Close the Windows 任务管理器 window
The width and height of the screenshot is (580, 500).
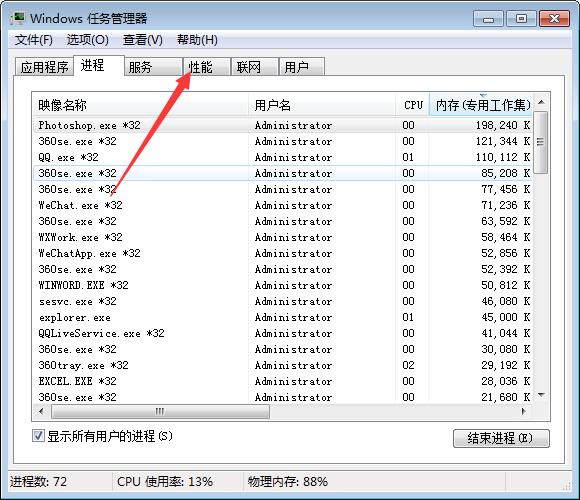[554, 19]
